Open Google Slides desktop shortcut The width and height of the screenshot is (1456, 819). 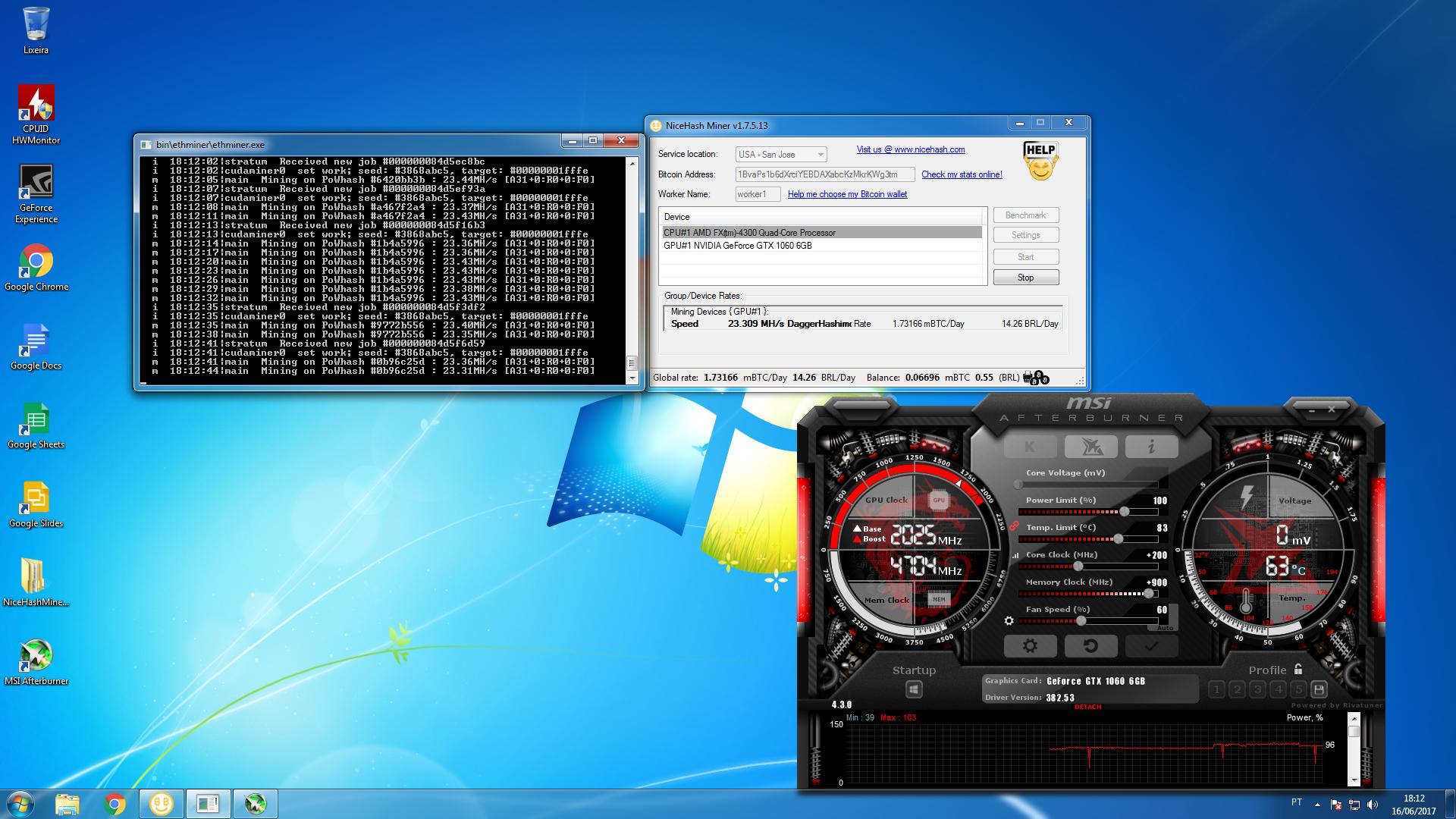tap(36, 504)
